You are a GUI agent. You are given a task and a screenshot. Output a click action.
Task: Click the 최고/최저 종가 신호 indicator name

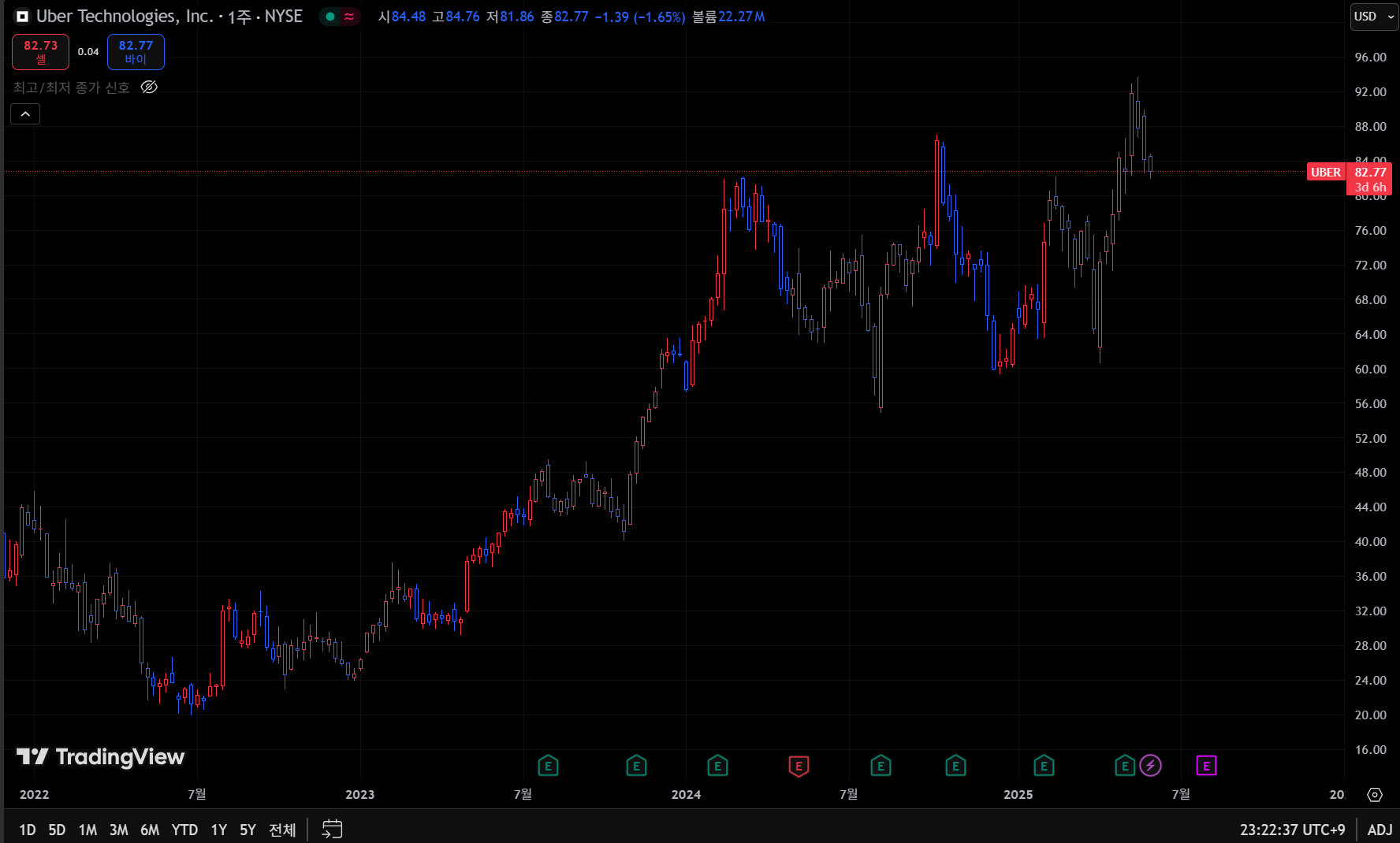pos(71,87)
